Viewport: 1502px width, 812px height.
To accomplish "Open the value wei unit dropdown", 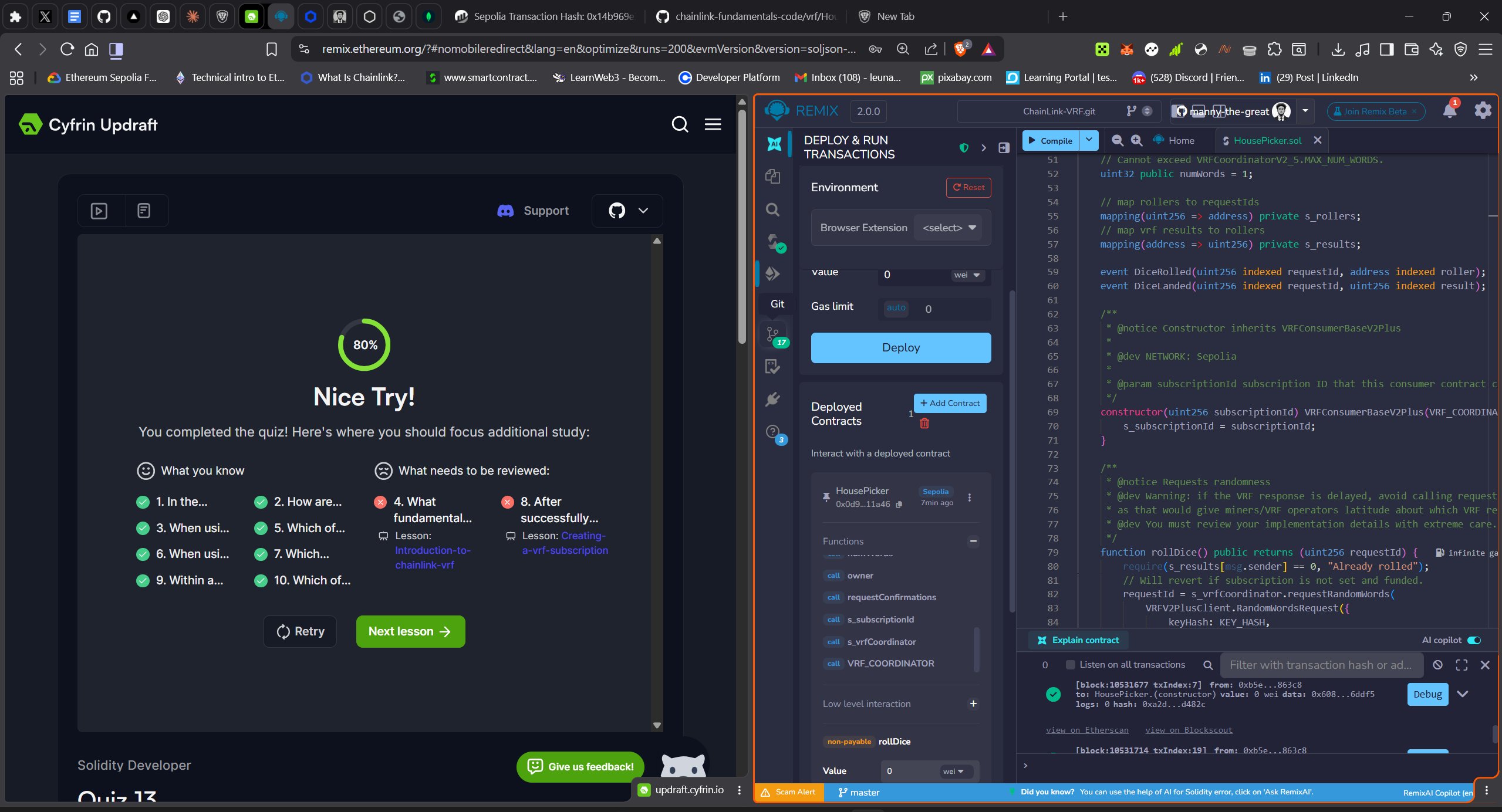I will click(967, 275).
